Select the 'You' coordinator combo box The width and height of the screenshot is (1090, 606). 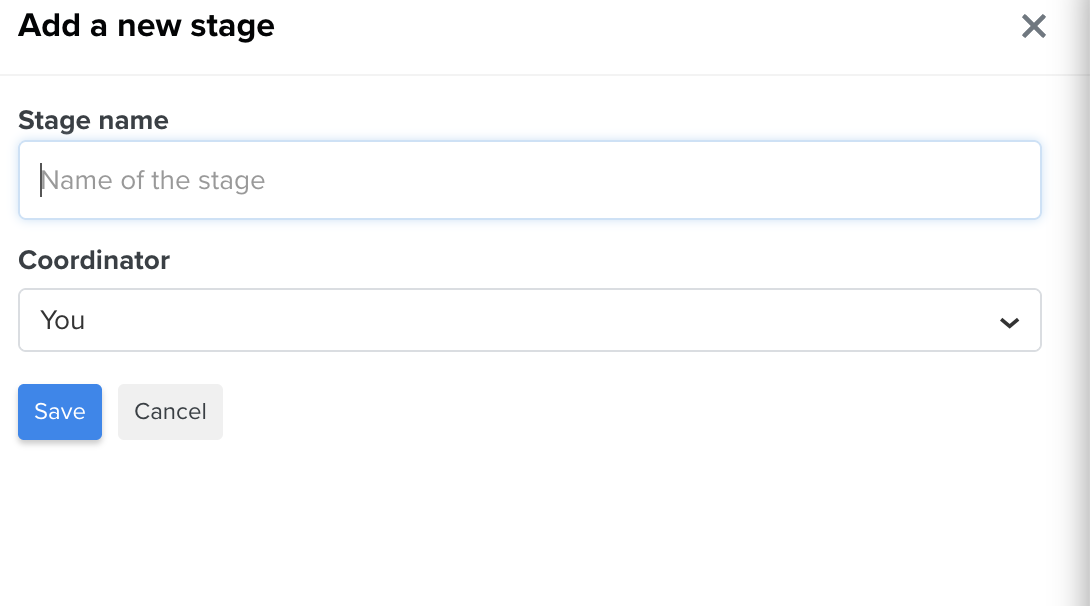530,320
